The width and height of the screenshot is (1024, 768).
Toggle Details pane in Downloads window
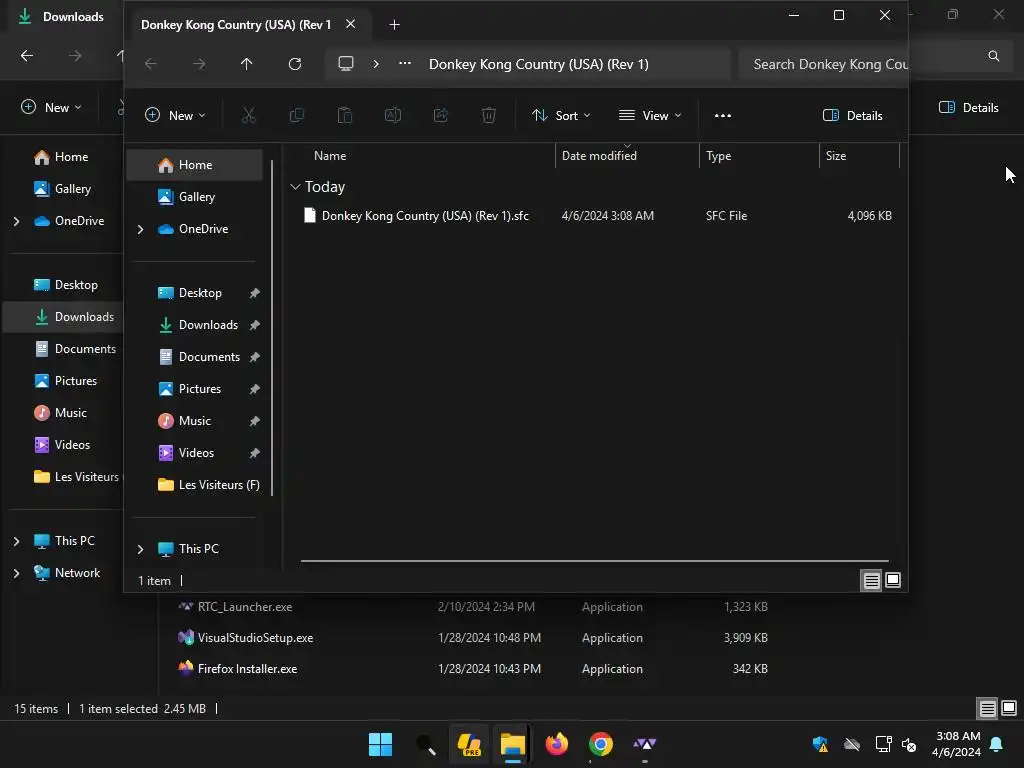pyautogui.click(x=968, y=108)
